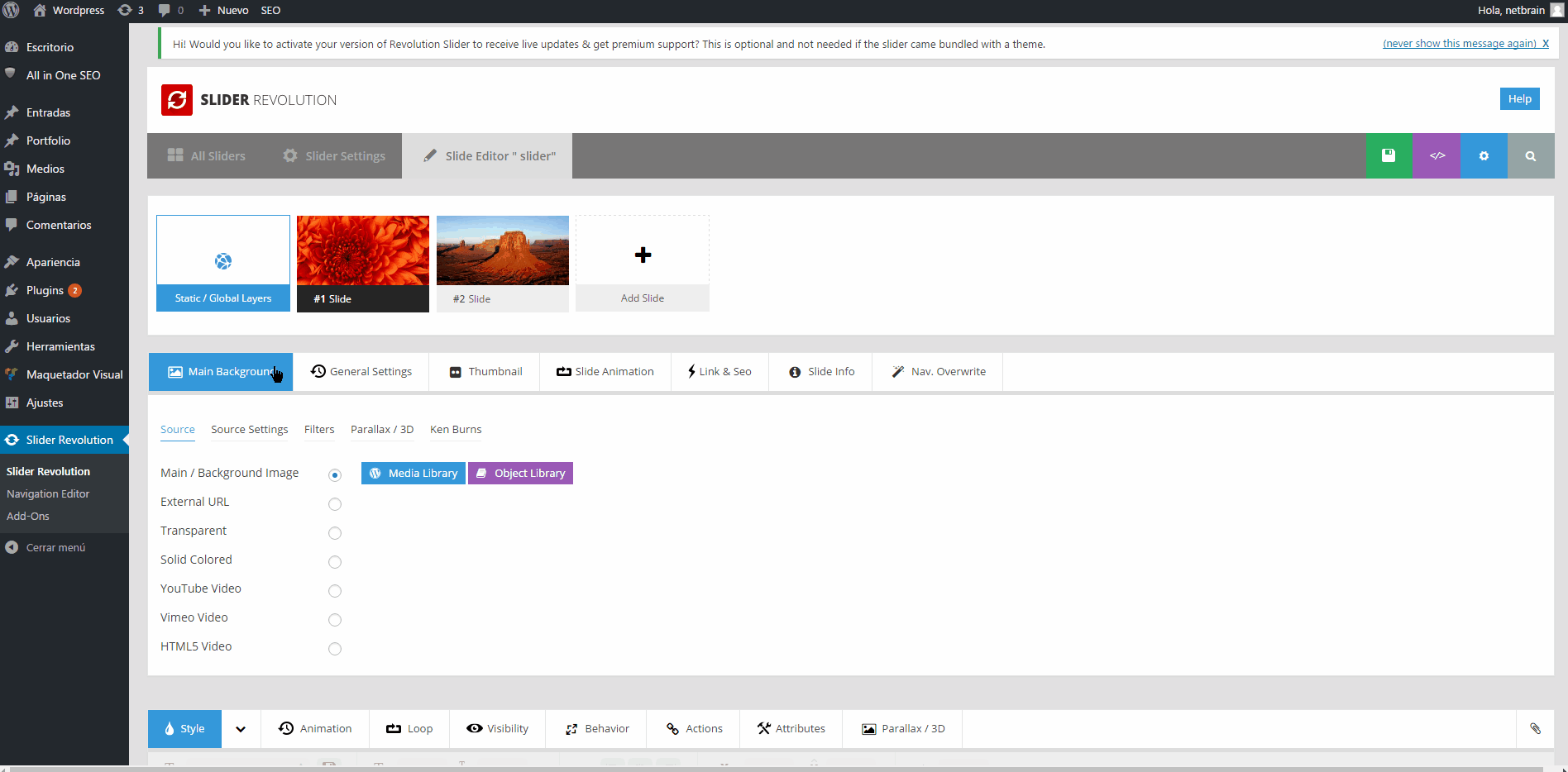Open Escritorio dashboard in sidebar
This screenshot has height=772, width=1568.
[50, 47]
